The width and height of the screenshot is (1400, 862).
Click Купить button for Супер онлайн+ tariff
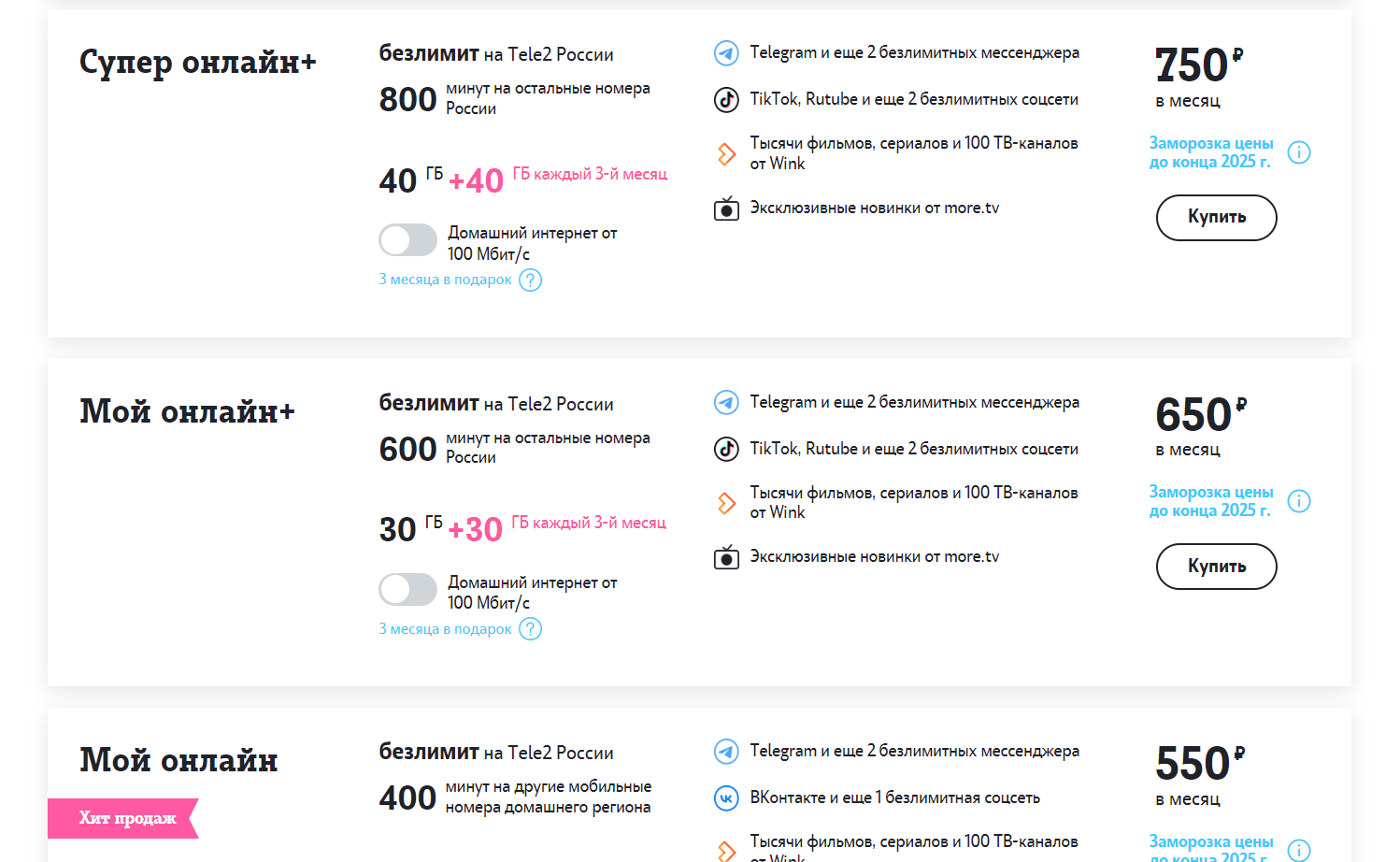[x=1216, y=217]
